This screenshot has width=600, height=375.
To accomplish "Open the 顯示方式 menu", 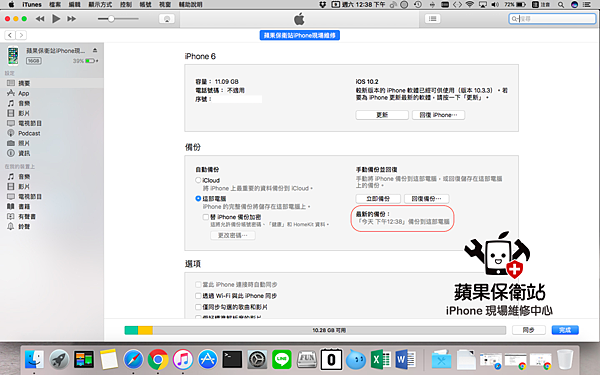I will pyautogui.click(x=100, y=5).
